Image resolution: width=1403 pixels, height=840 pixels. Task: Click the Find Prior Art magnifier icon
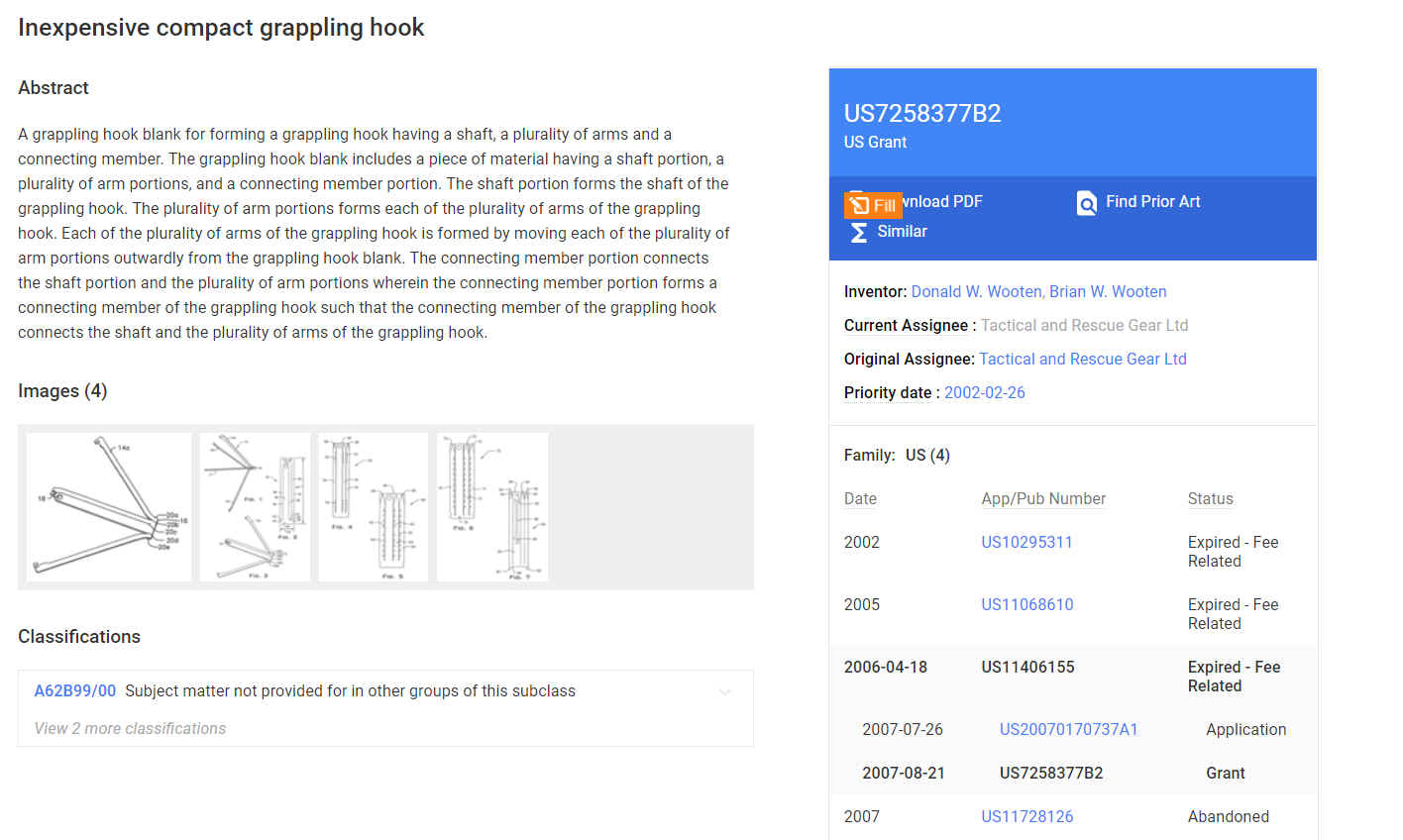tap(1086, 203)
